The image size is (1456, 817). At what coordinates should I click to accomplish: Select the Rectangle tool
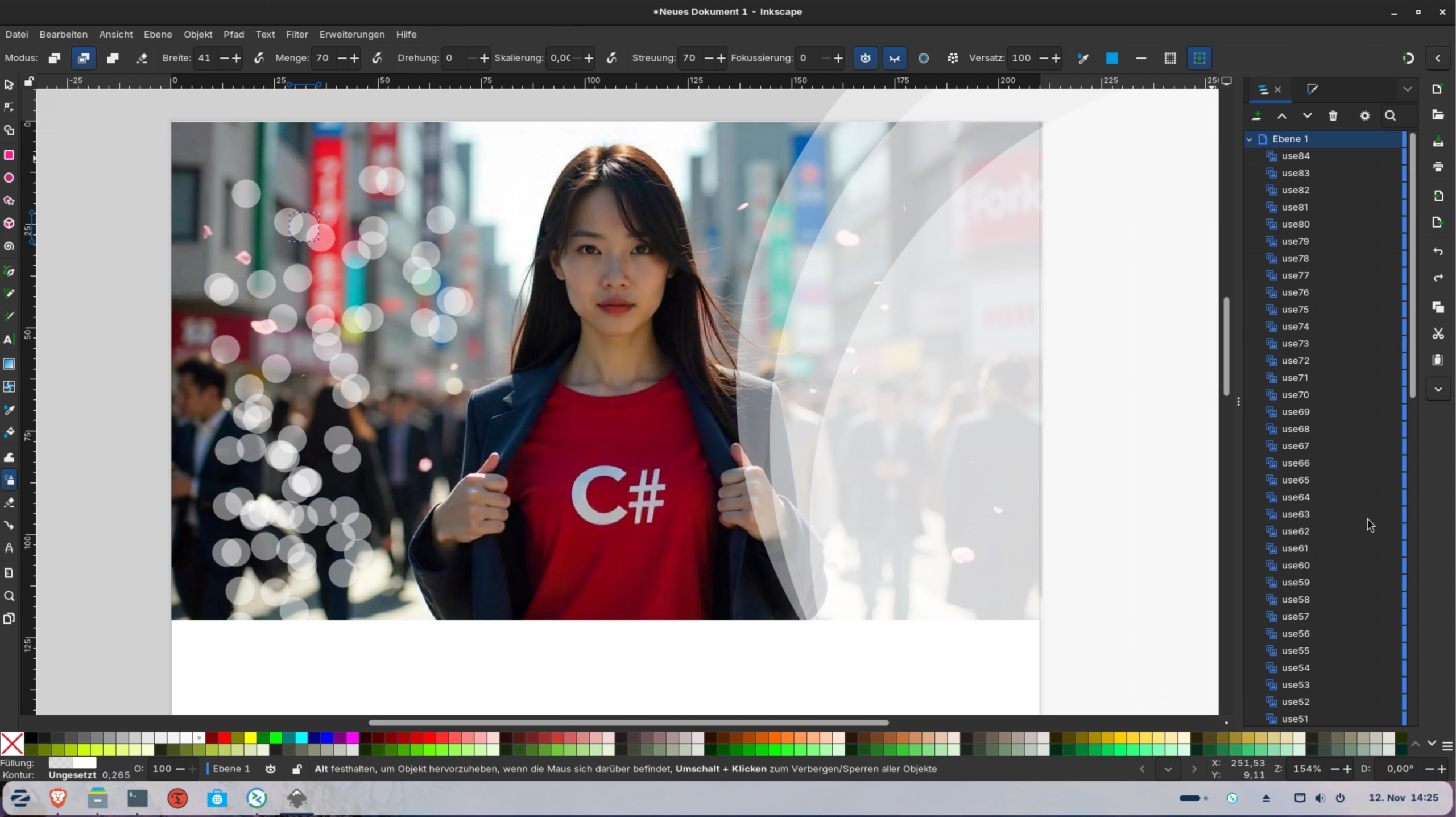point(9,155)
